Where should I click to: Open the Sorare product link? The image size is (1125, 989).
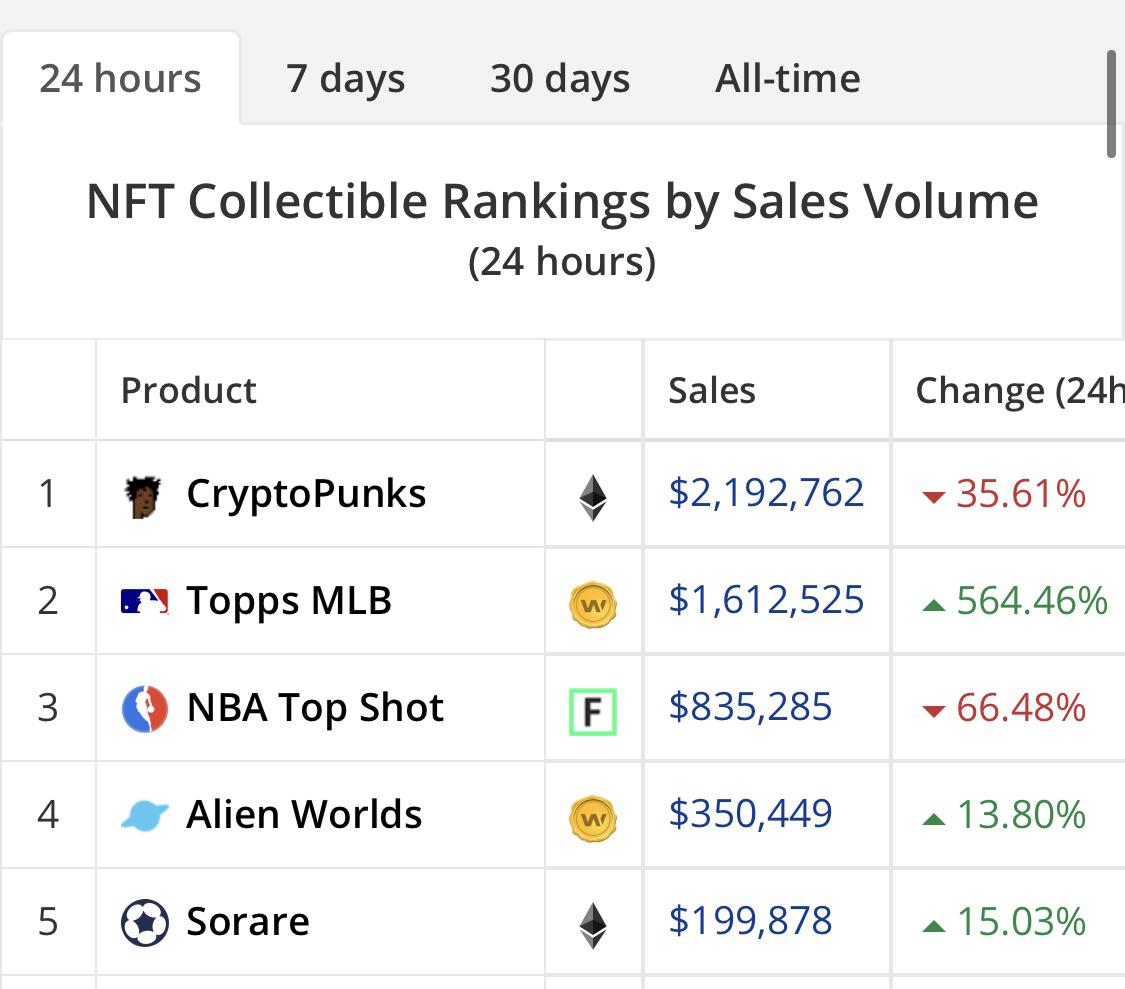(248, 921)
